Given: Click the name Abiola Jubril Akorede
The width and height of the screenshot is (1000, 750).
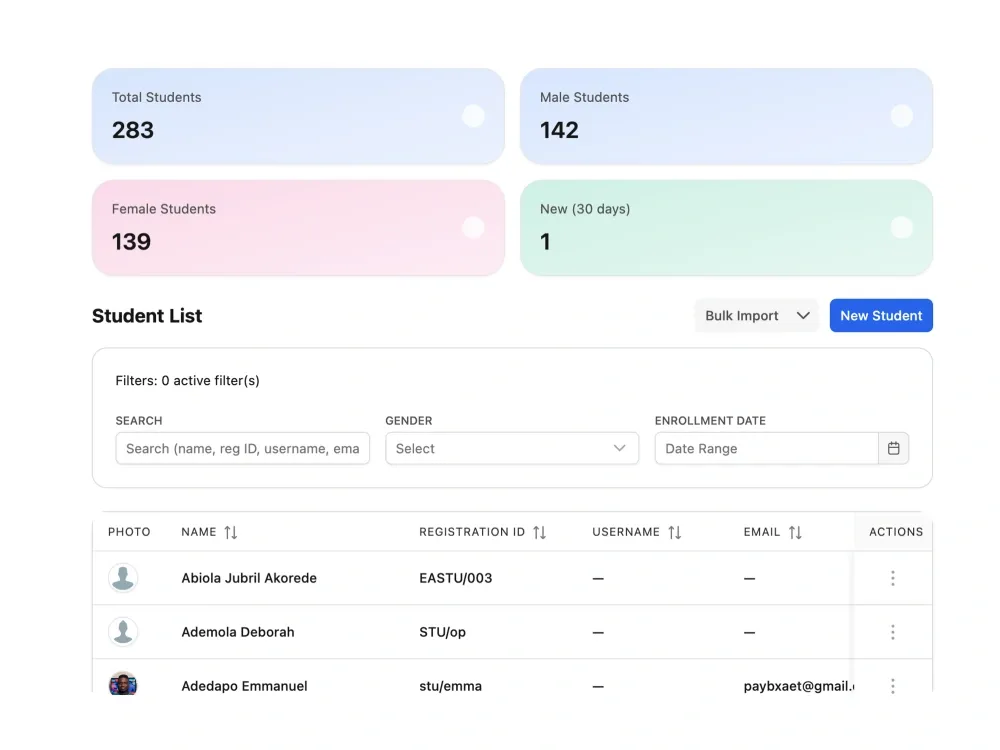Looking at the screenshot, I should [x=249, y=578].
